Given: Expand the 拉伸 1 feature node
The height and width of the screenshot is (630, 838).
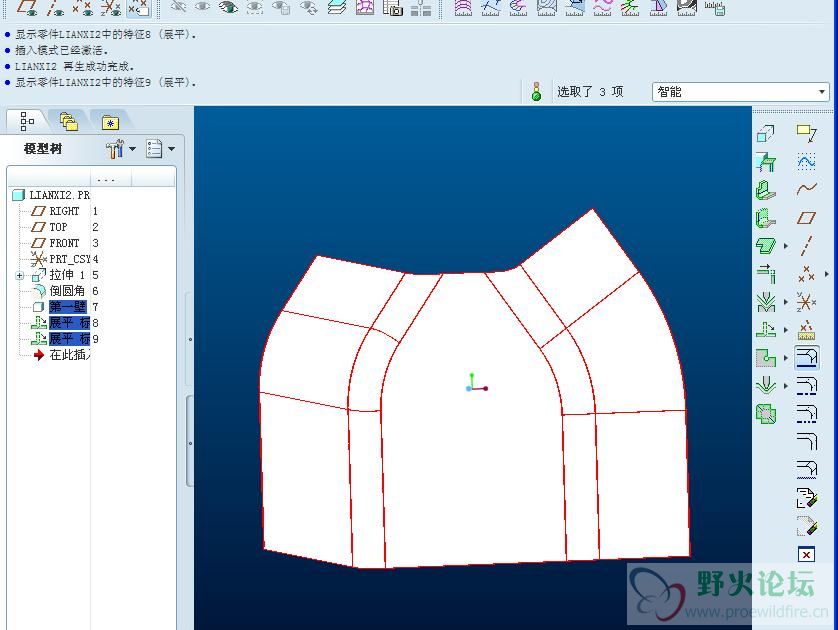Looking at the screenshot, I should pos(20,276).
